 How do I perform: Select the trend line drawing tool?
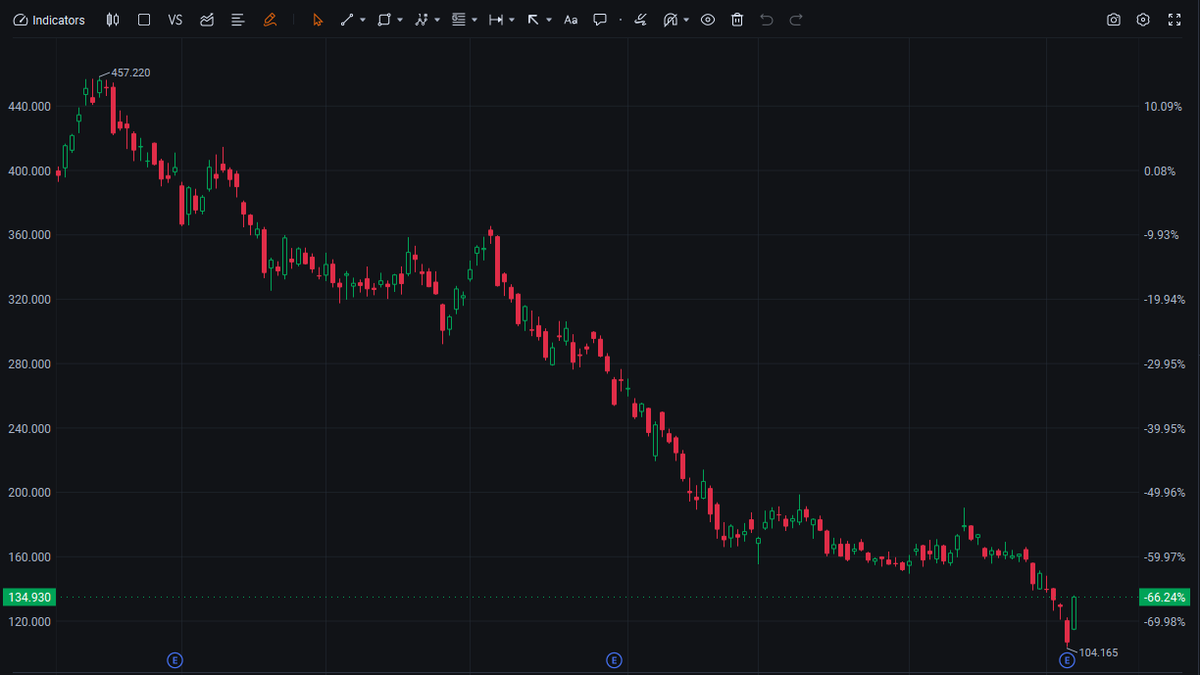click(347, 20)
